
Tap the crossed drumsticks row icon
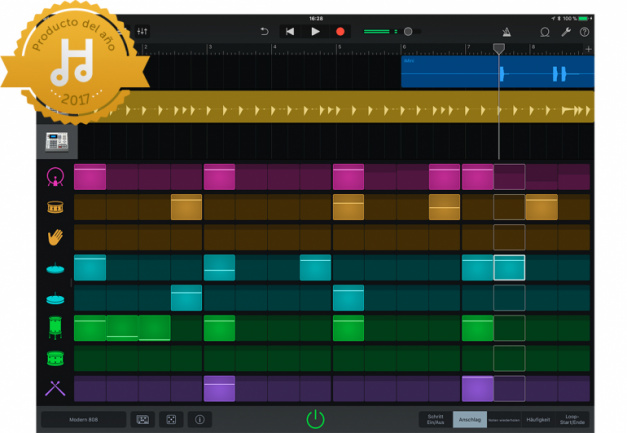pos(55,388)
